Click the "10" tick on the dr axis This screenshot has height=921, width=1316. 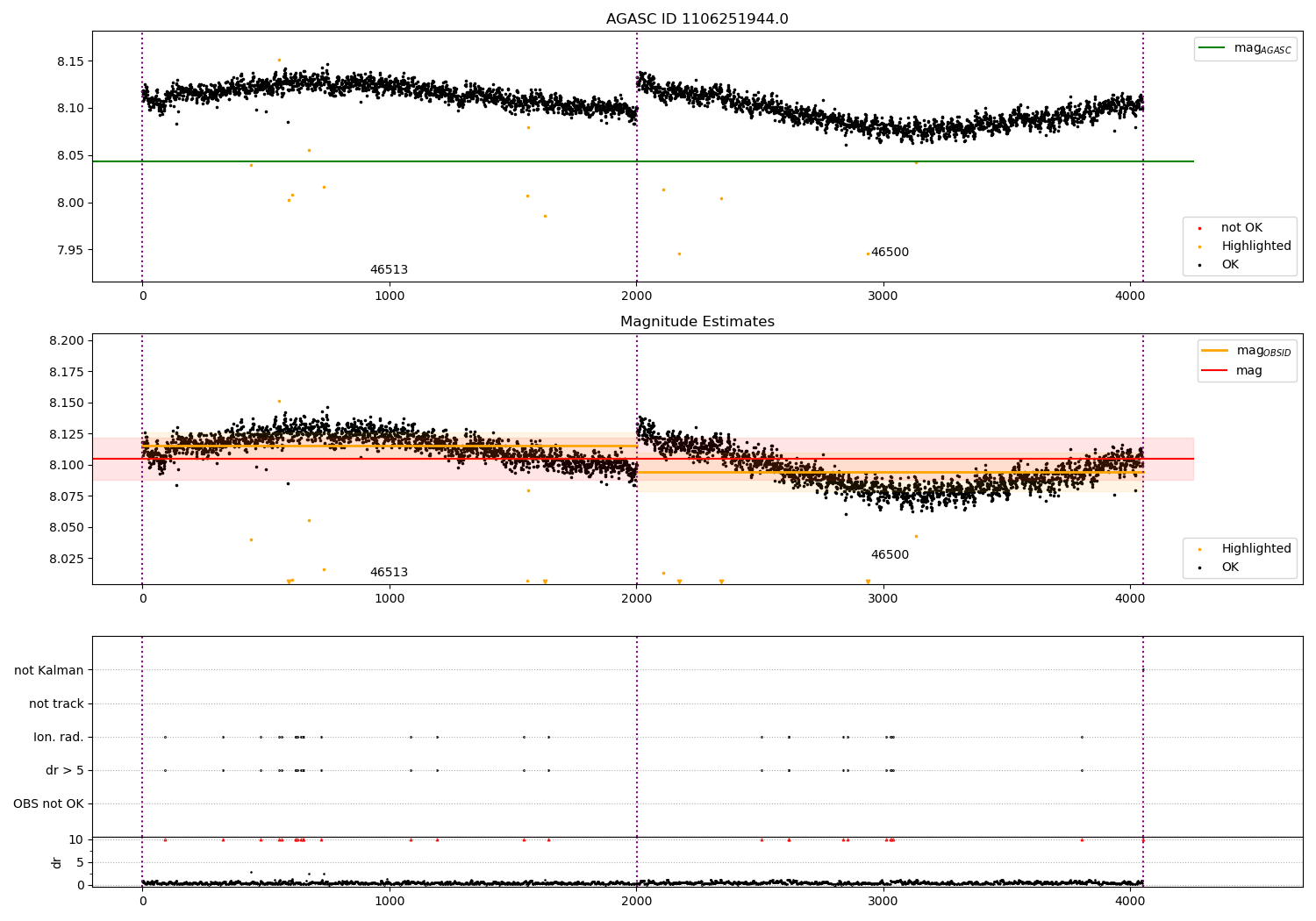point(76,839)
